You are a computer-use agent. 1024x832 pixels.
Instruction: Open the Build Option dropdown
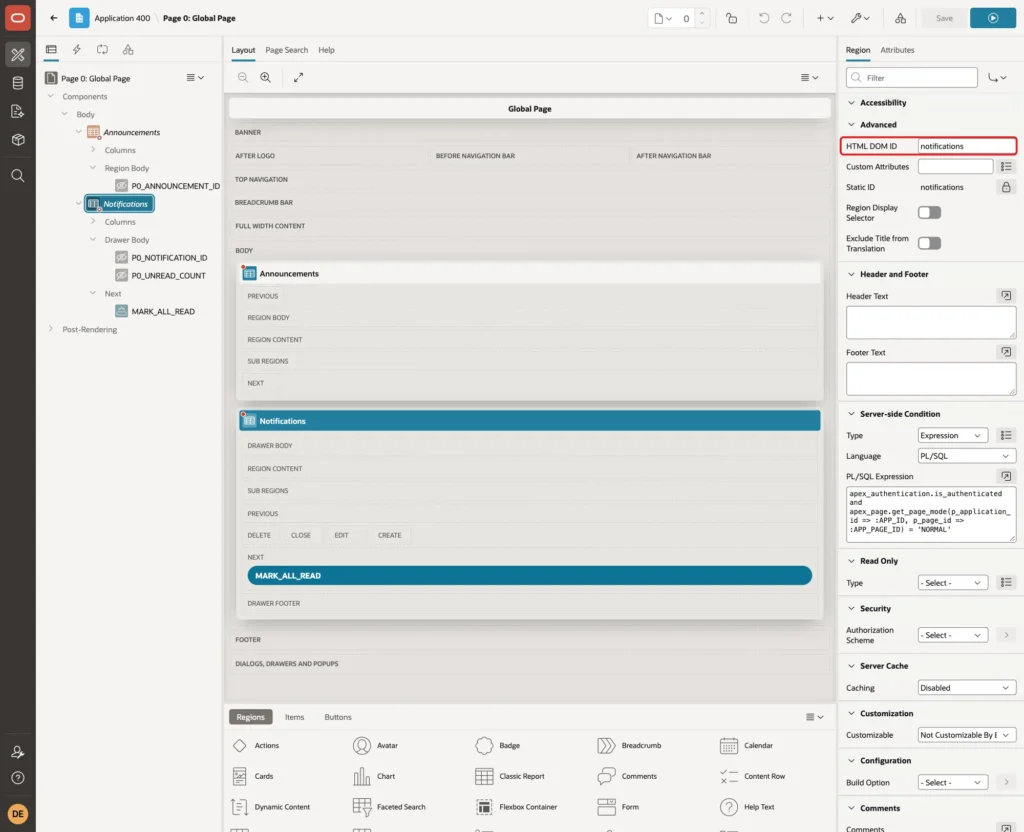pos(952,782)
